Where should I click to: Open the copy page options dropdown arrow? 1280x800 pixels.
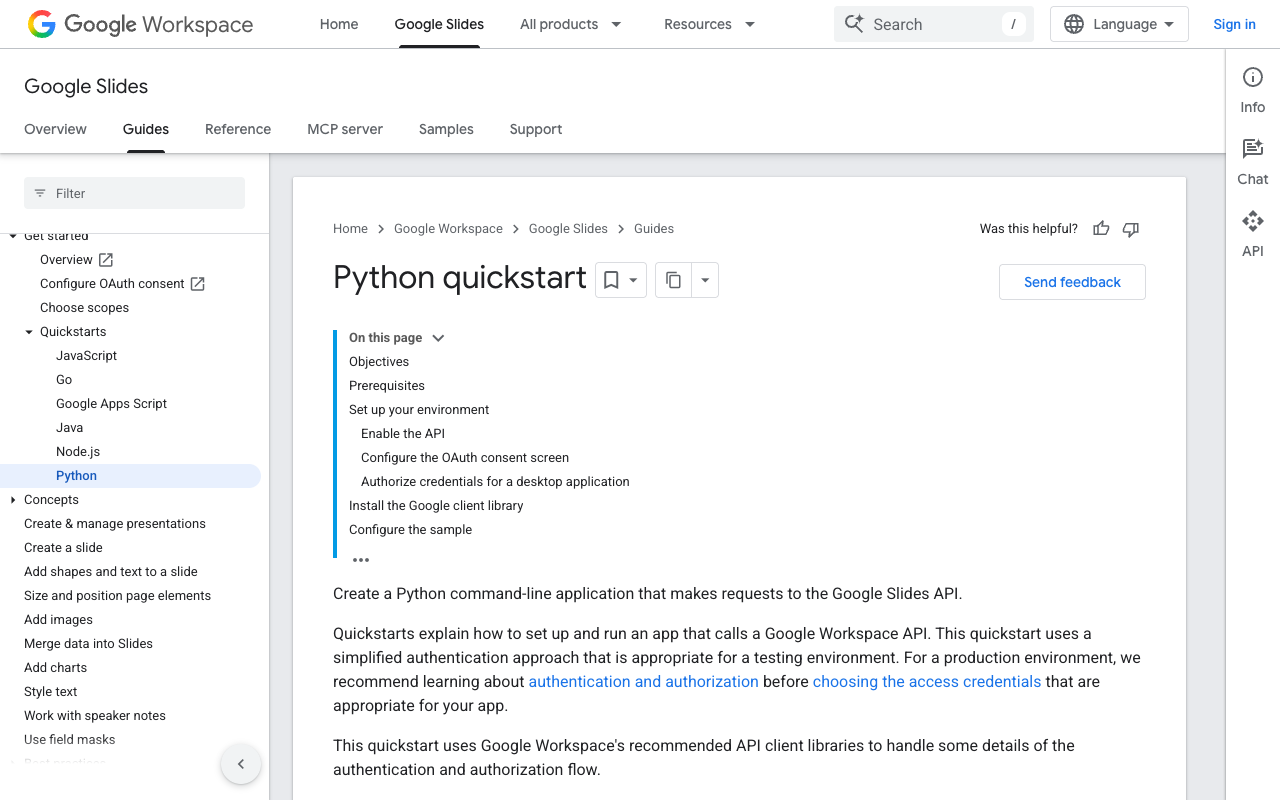tap(705, 280)
